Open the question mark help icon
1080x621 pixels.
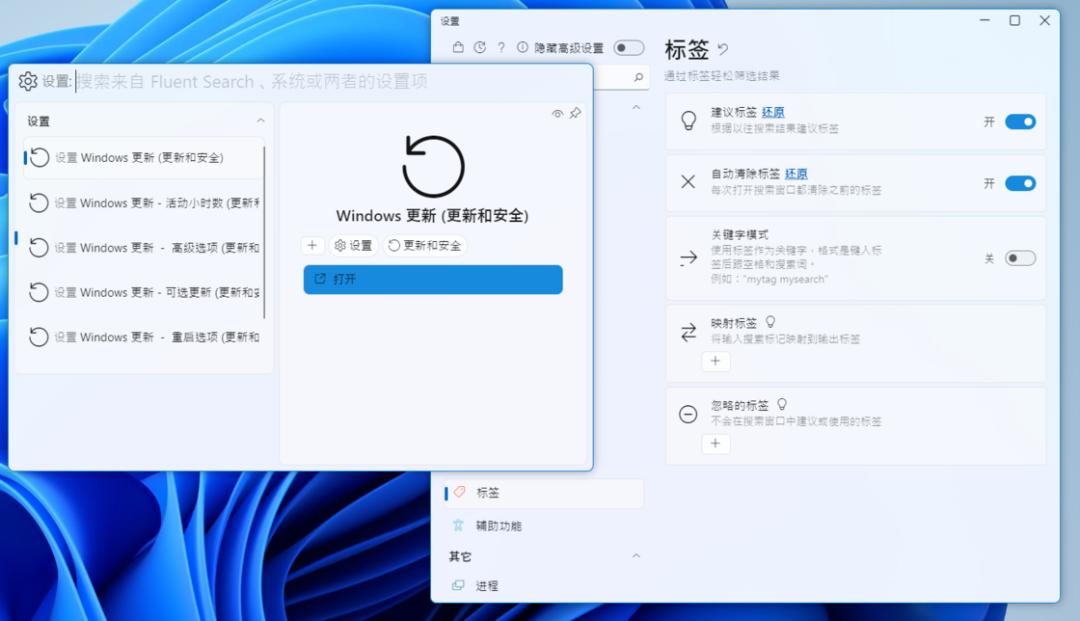[x=501, y=48]
